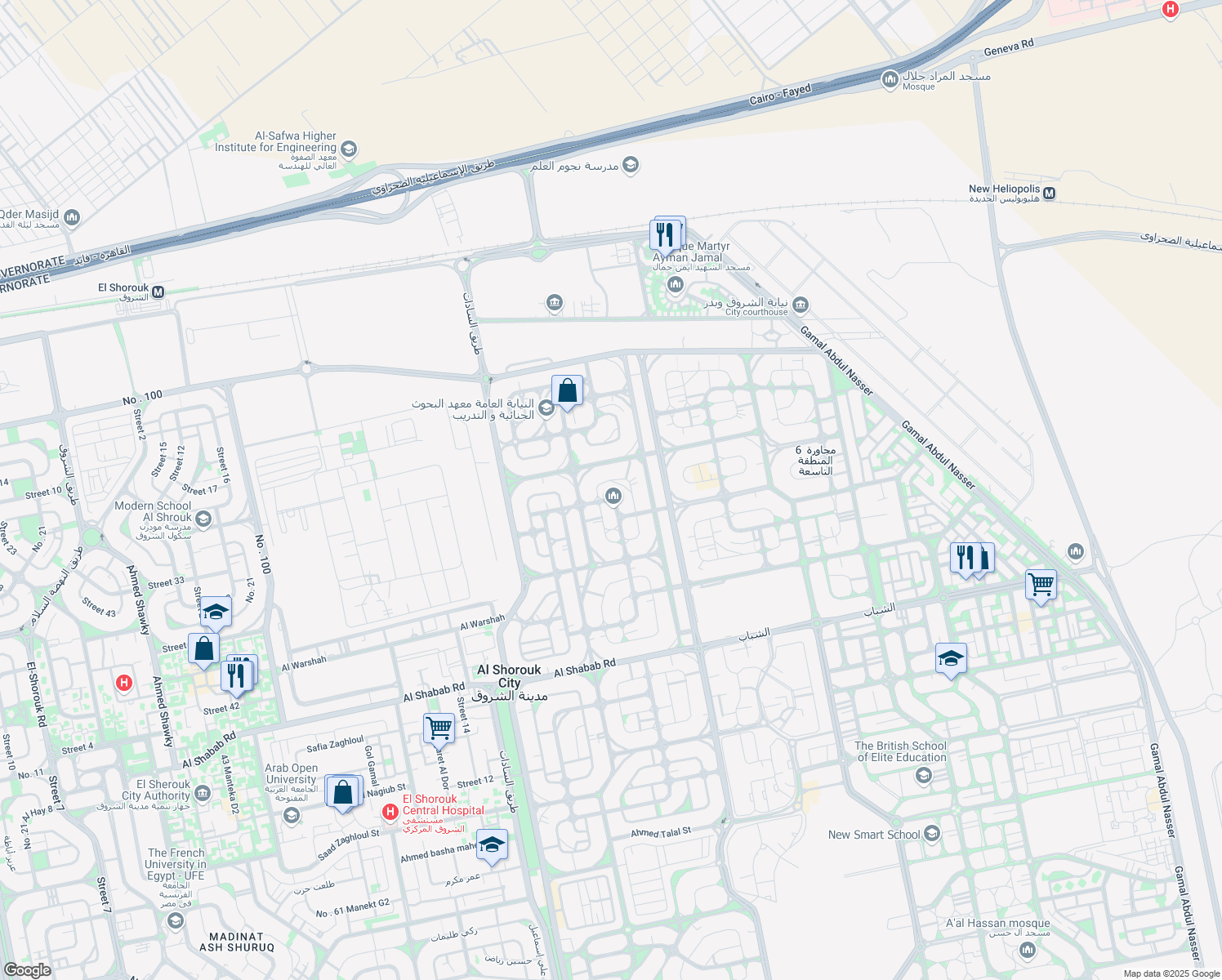Viewport: 1222px width, 980px height.
Task: Click the No. 61 Manekt G2 label
Action: tap(353, 908)
